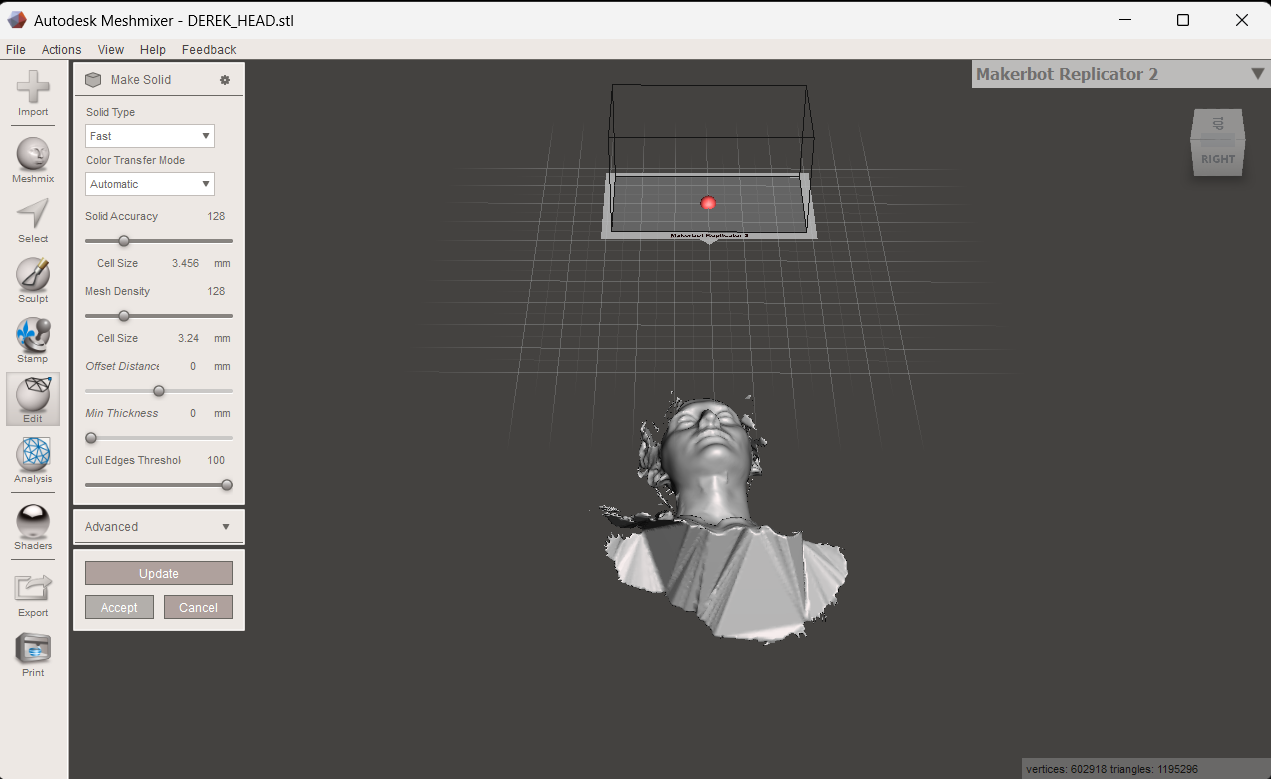The width and height of the screenshot is (1271, 779).
Task: Maximize the Meshmixer window
Action: 1183,20
